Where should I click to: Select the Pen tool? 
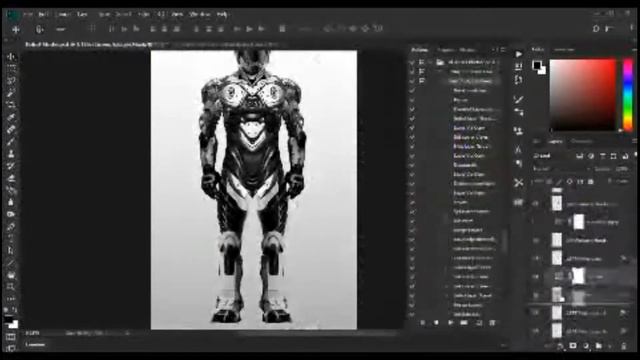[x=11, y=227]
